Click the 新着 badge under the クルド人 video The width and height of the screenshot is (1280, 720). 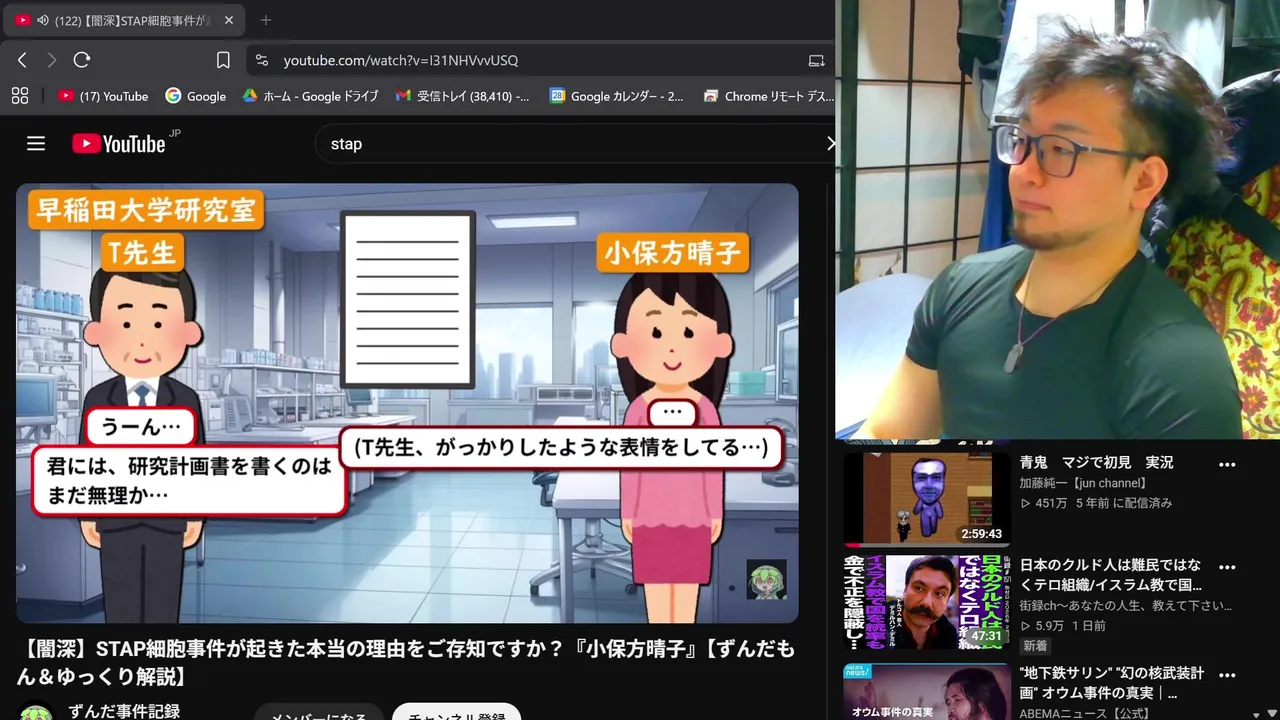(1035, 646)
